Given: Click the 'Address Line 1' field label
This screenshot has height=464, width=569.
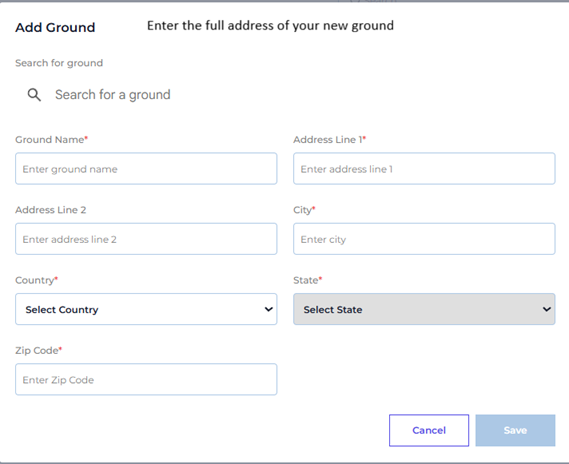Looking at the screenshot, I should coord(329,140).
